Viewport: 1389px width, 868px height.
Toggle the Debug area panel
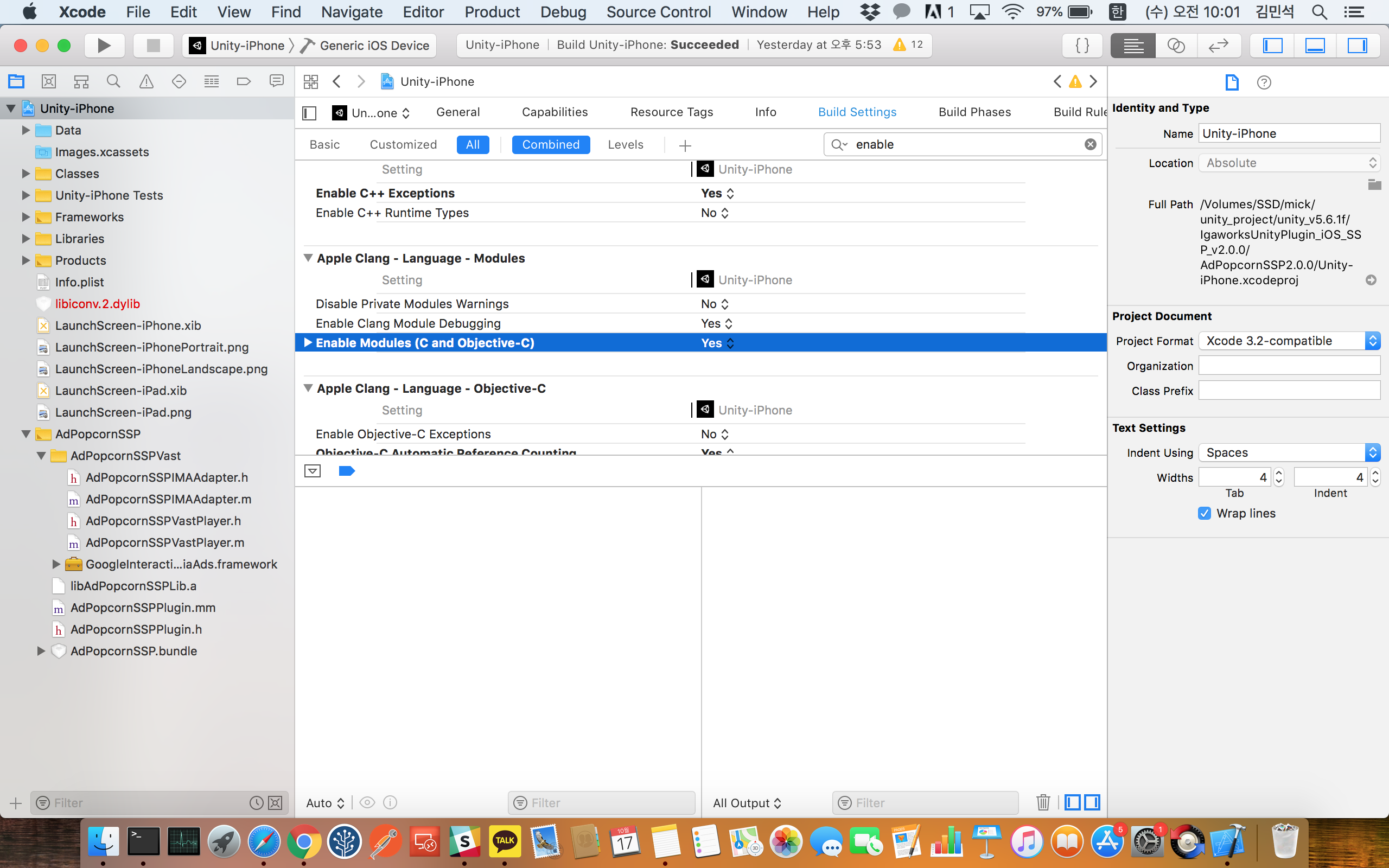(1315, 46)
